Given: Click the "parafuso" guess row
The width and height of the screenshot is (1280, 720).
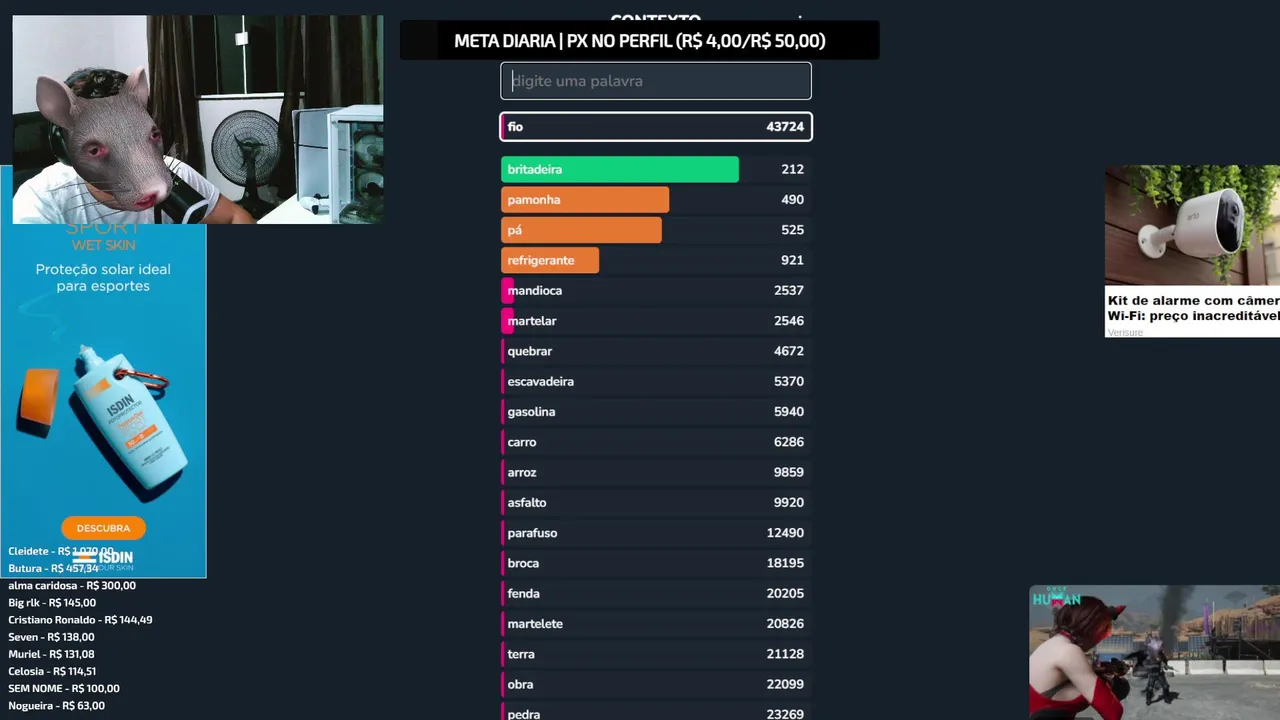Looking at the screenshot, I should (x=655, y=533).
